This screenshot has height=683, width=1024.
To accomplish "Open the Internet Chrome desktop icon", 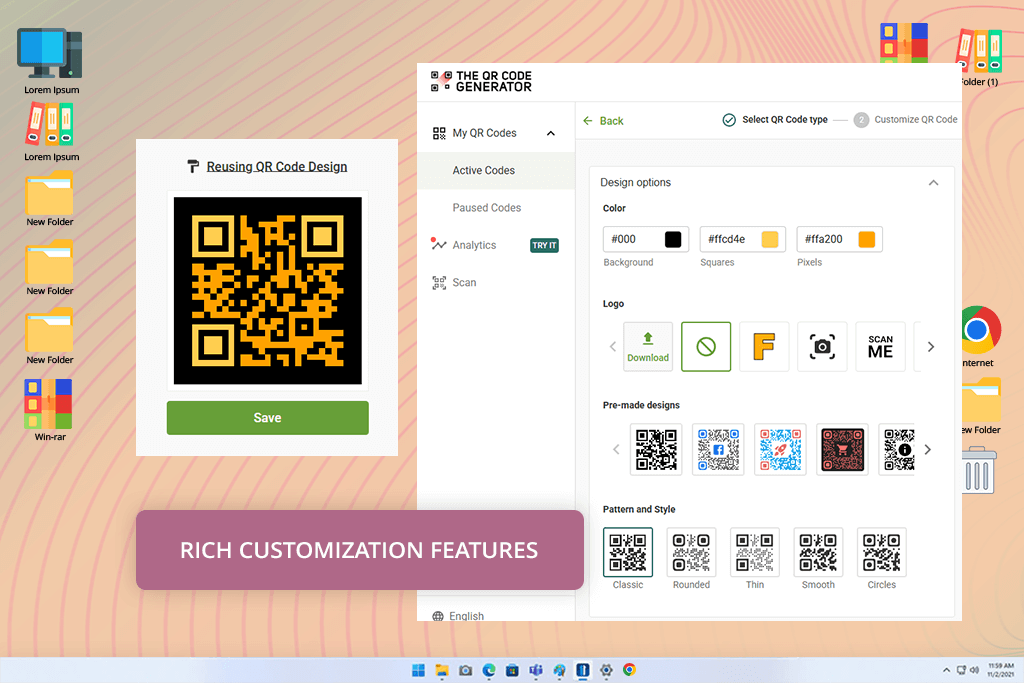I will click(x=979, y=336).
